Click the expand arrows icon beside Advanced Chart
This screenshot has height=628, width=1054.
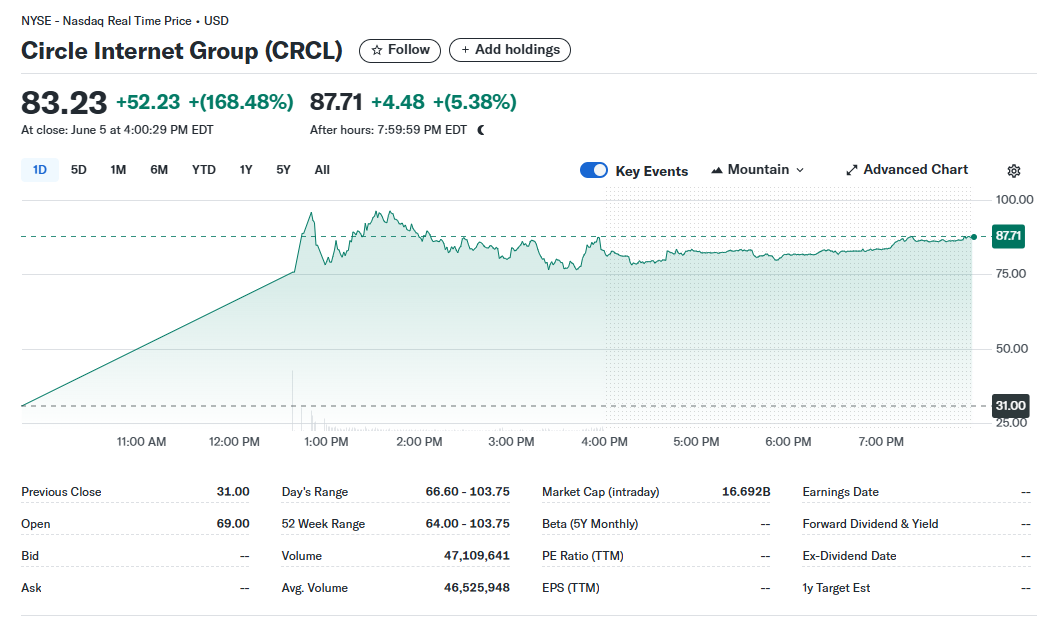click(x=852, y=170)
